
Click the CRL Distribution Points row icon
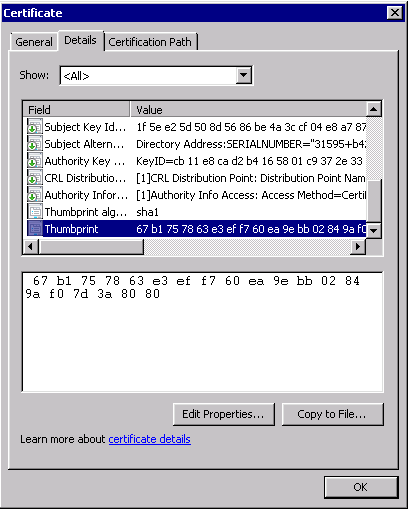[35, 178]
